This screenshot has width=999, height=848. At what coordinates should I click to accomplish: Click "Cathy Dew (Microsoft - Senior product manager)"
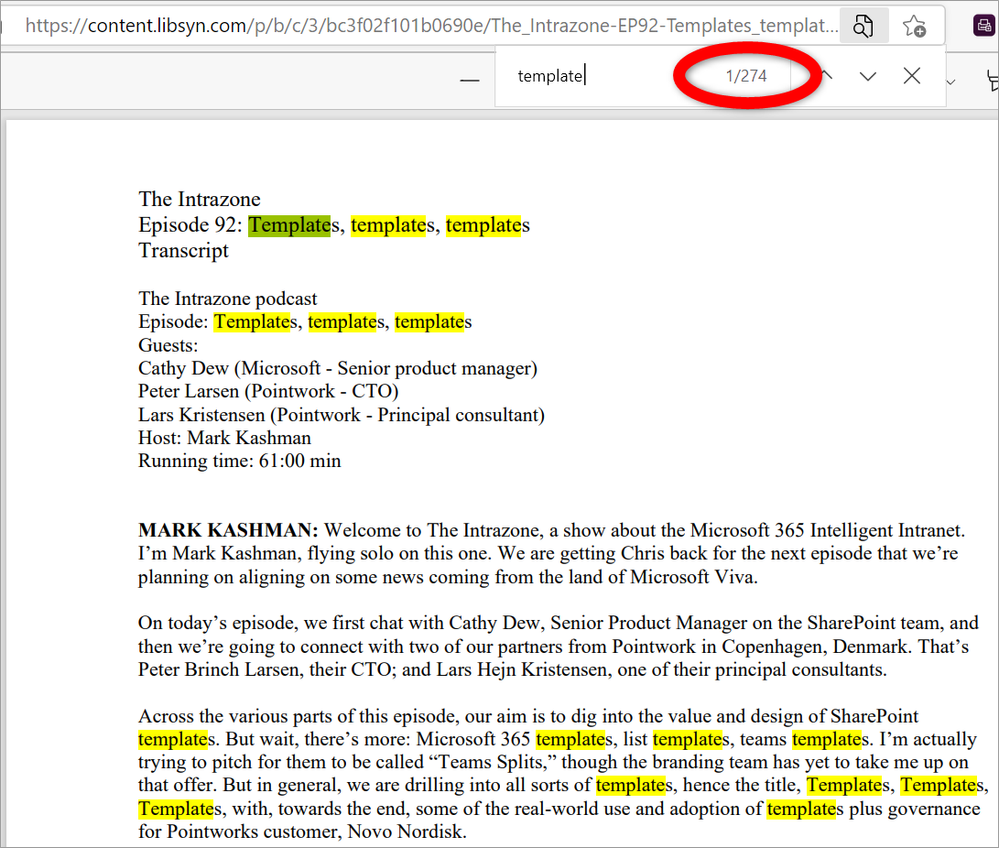coord(338,368)
